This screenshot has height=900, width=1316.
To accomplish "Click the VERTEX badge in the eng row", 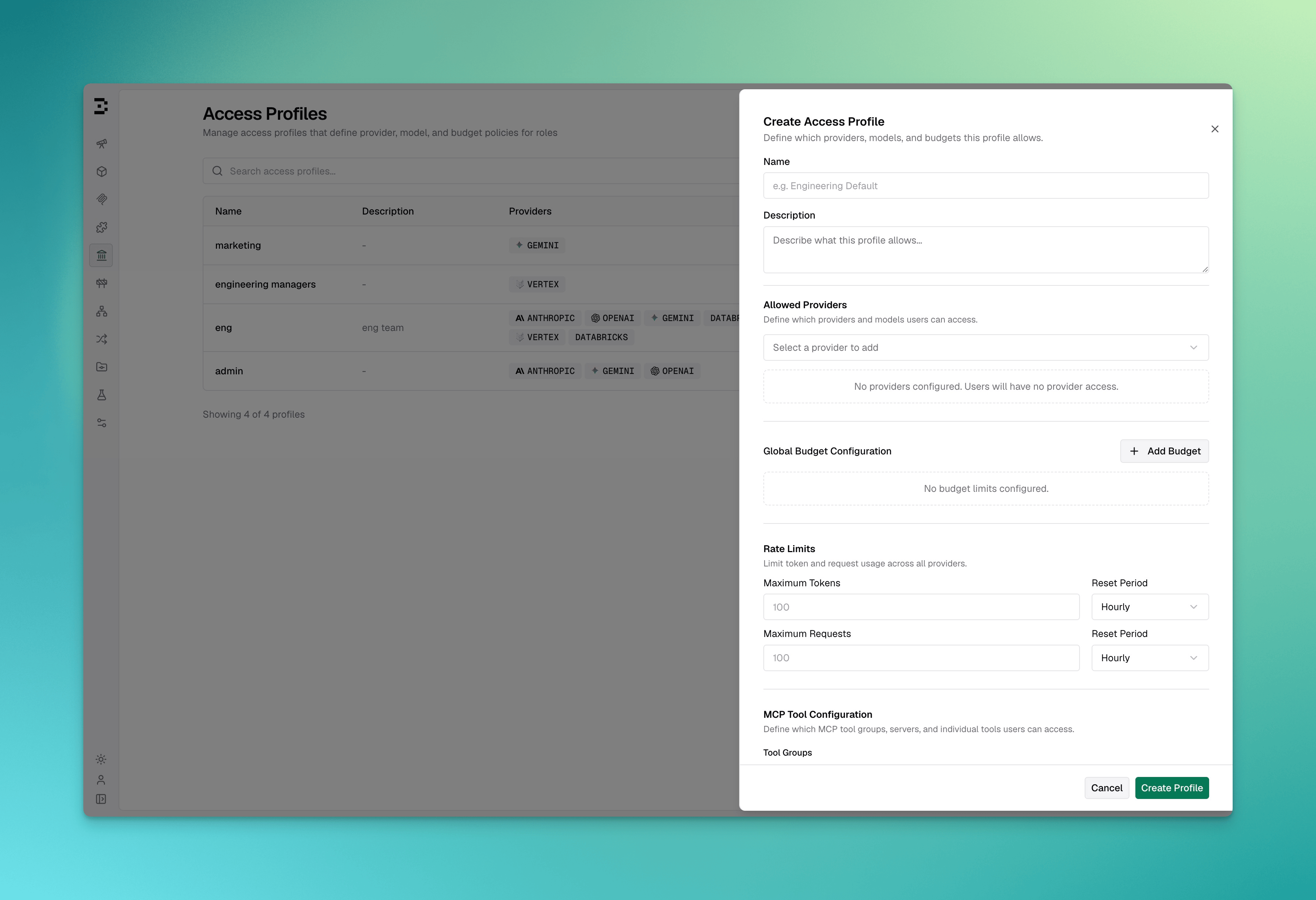I will click(537, 338).
